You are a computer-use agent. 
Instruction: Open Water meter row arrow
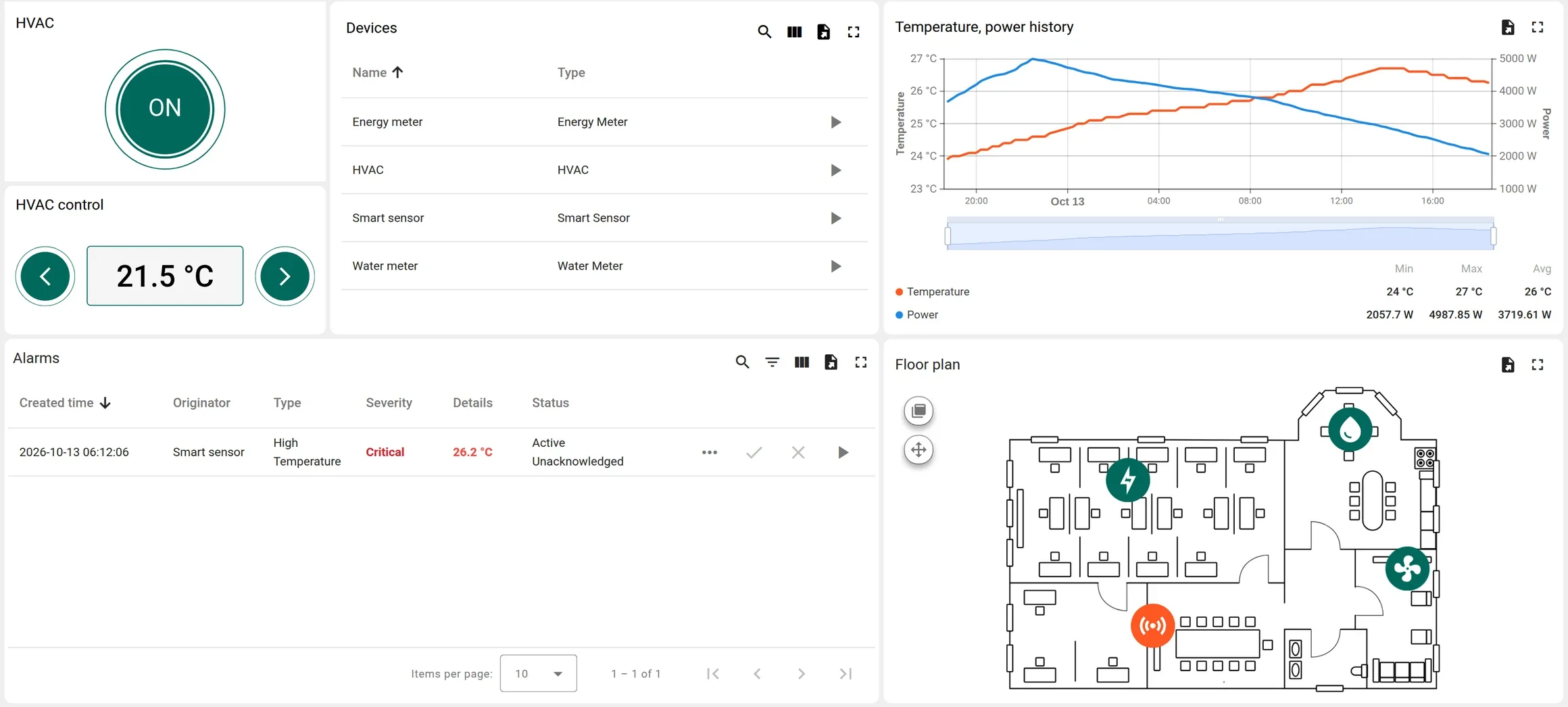[836, 266]
